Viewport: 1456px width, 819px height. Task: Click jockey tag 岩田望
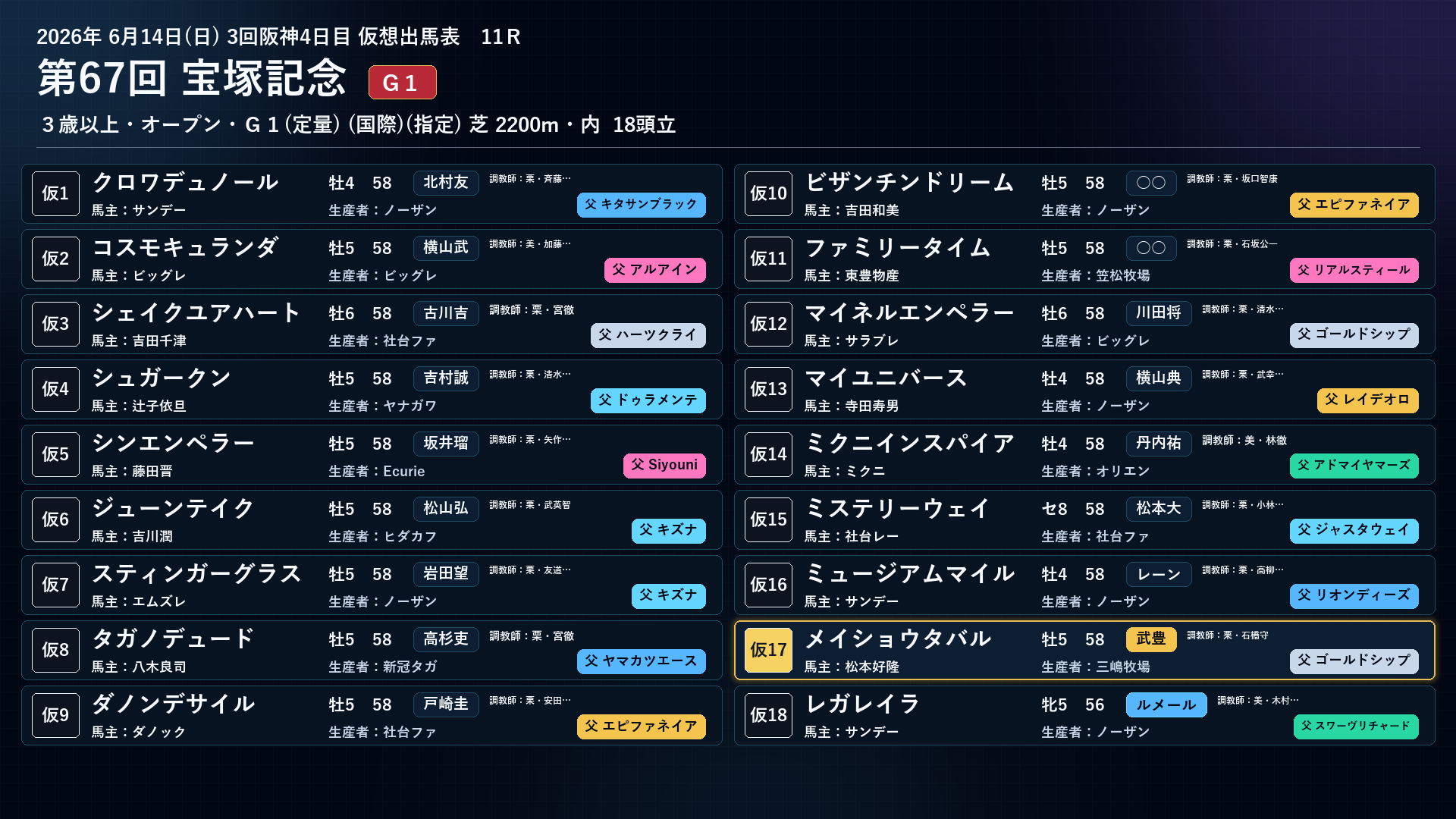point(446,574)
